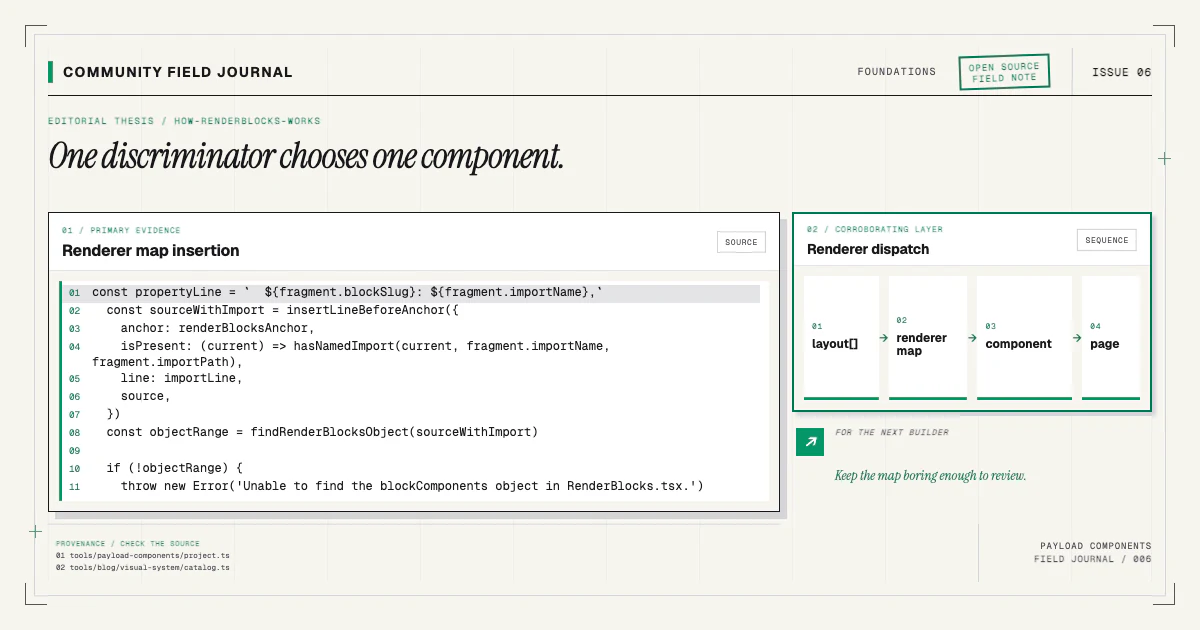Click the OPEN SOURCE FIELD NOTE stamp
The width and height of the screenshot is (1200, 630).
point(1004,72)
